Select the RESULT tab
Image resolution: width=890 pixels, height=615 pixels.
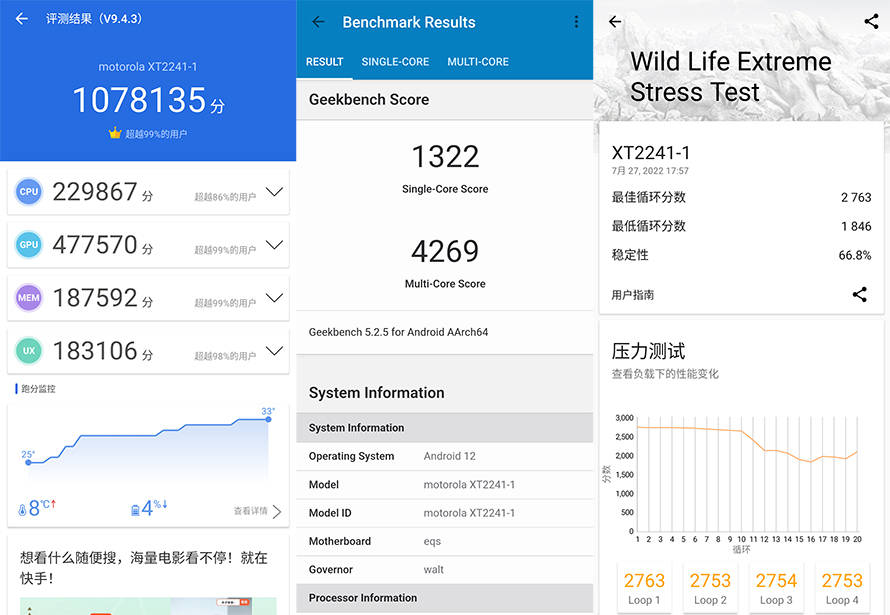point(324,62)
